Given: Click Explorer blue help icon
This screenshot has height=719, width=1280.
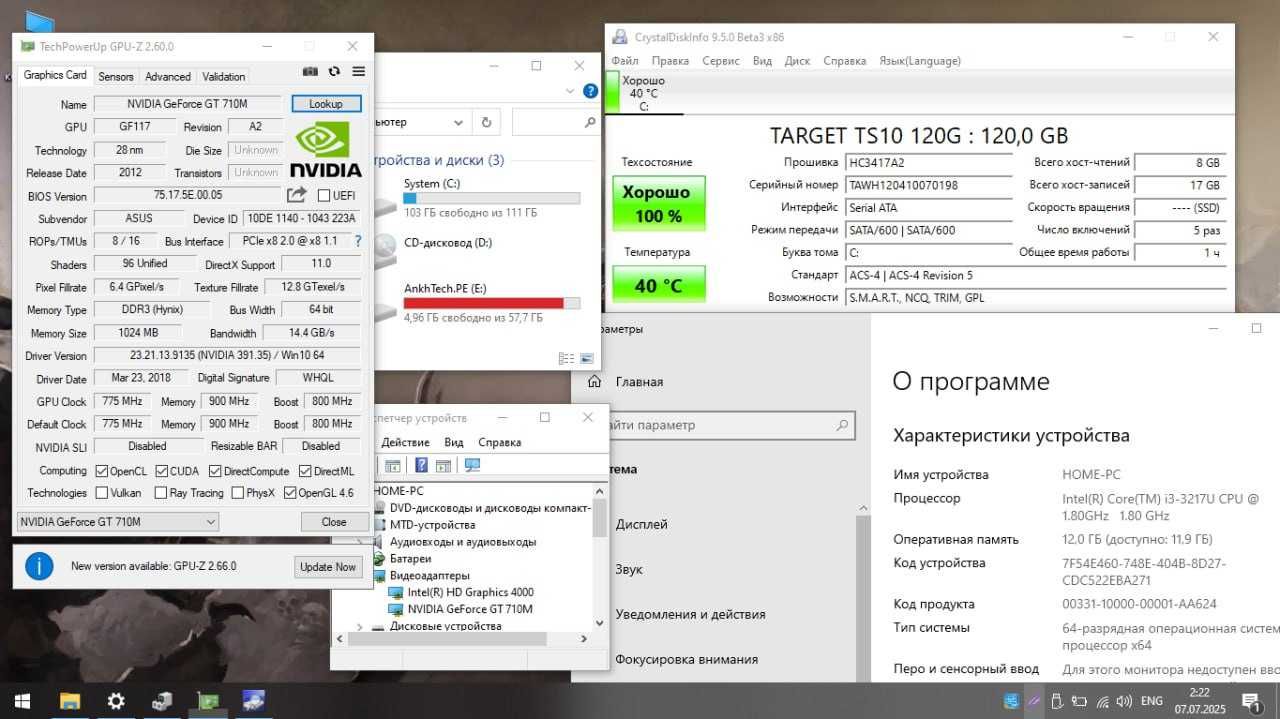Looking at the screenshot, I should (x=591, y=92).
